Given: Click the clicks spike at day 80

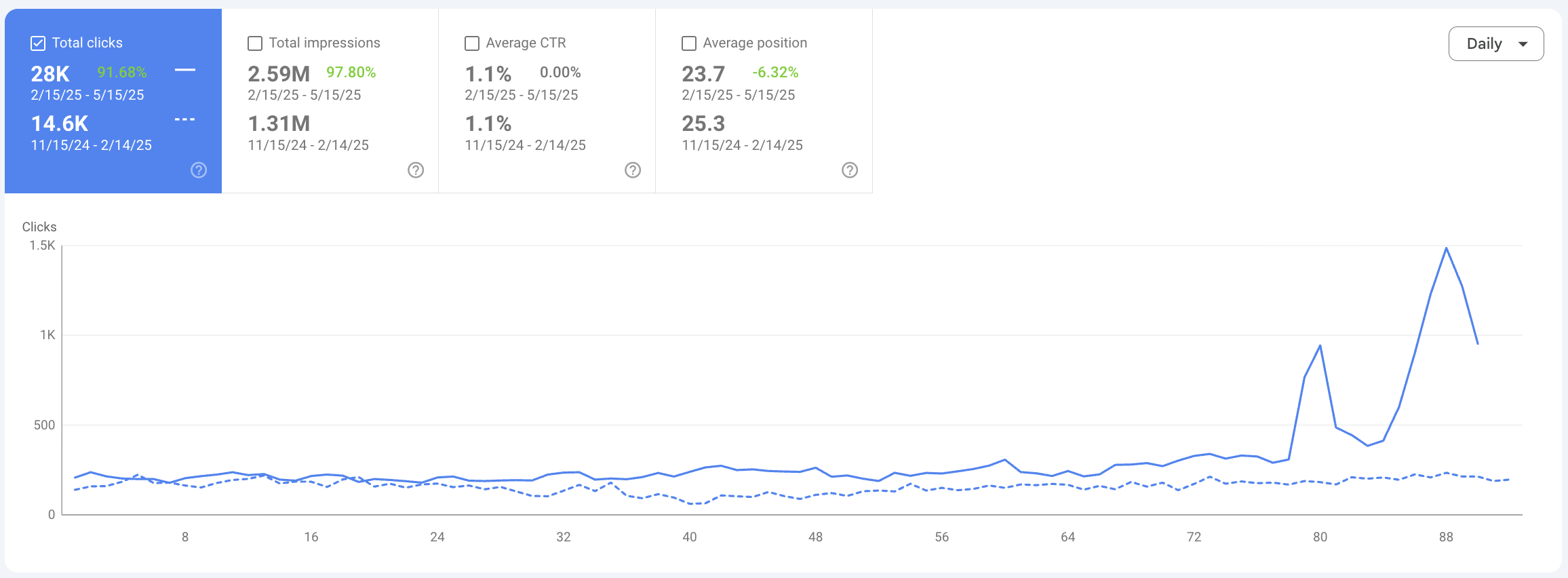Looking at the screenshot, I should pos(1320,346).
